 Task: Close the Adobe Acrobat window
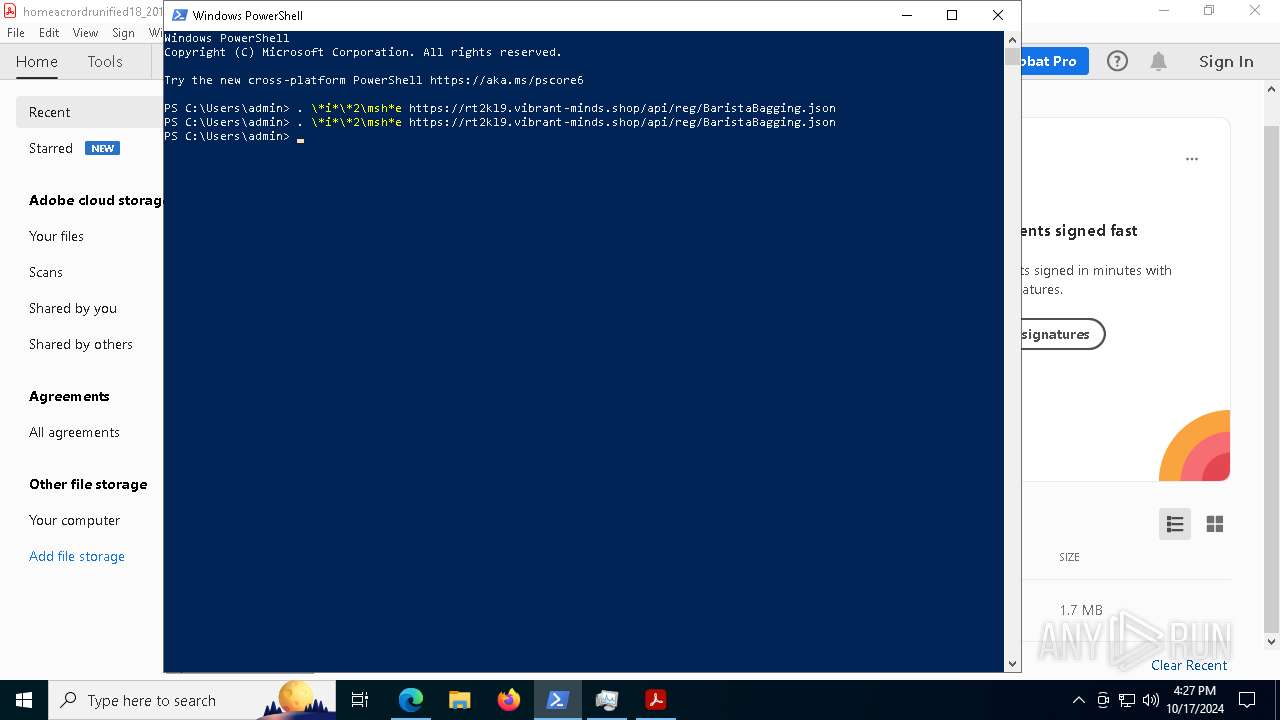click(1255, 11)
